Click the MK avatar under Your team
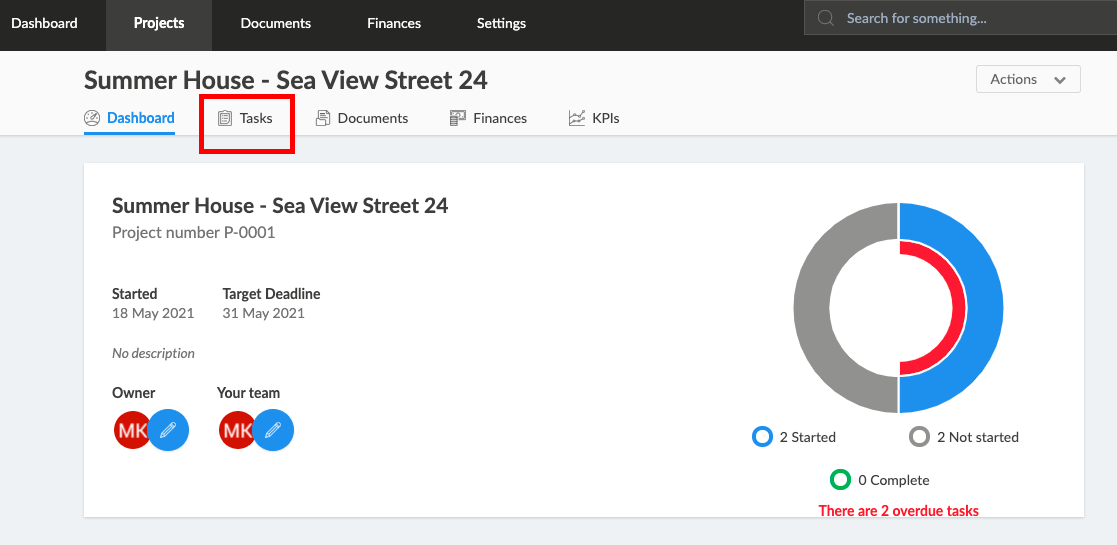The width and height of the screenshot is (1117, 545). click(237, 430)
